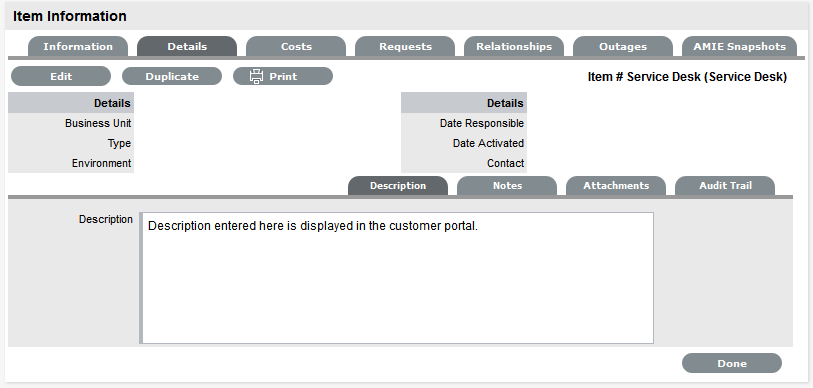View the Outages tab
This screenshot has width=813, height=388.
point(623,47)
